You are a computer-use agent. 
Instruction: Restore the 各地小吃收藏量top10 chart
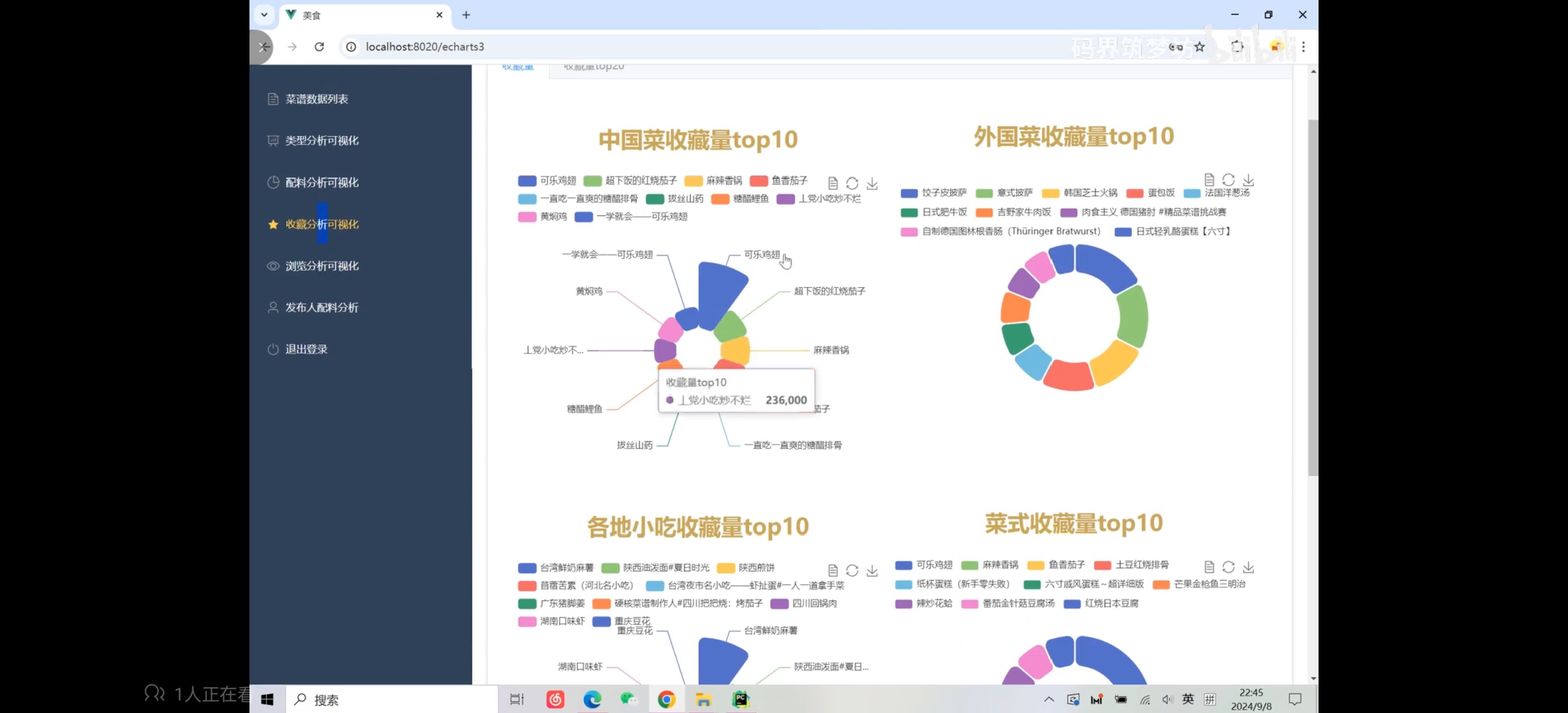852,570
